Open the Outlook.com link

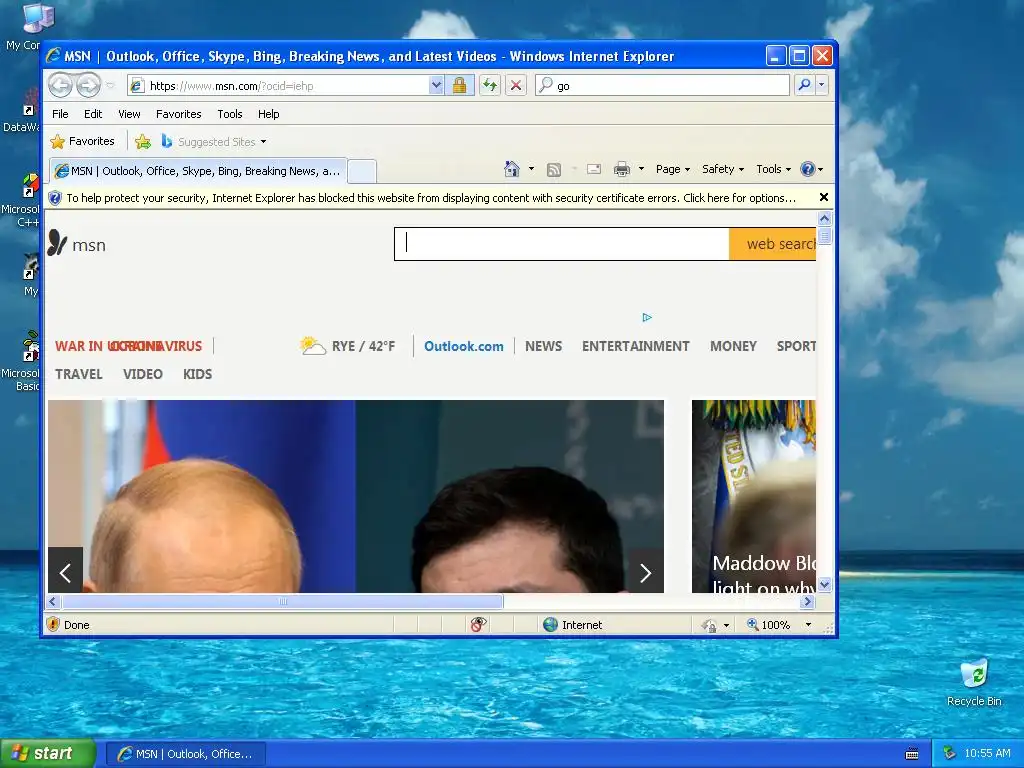[x=464, y=346]
